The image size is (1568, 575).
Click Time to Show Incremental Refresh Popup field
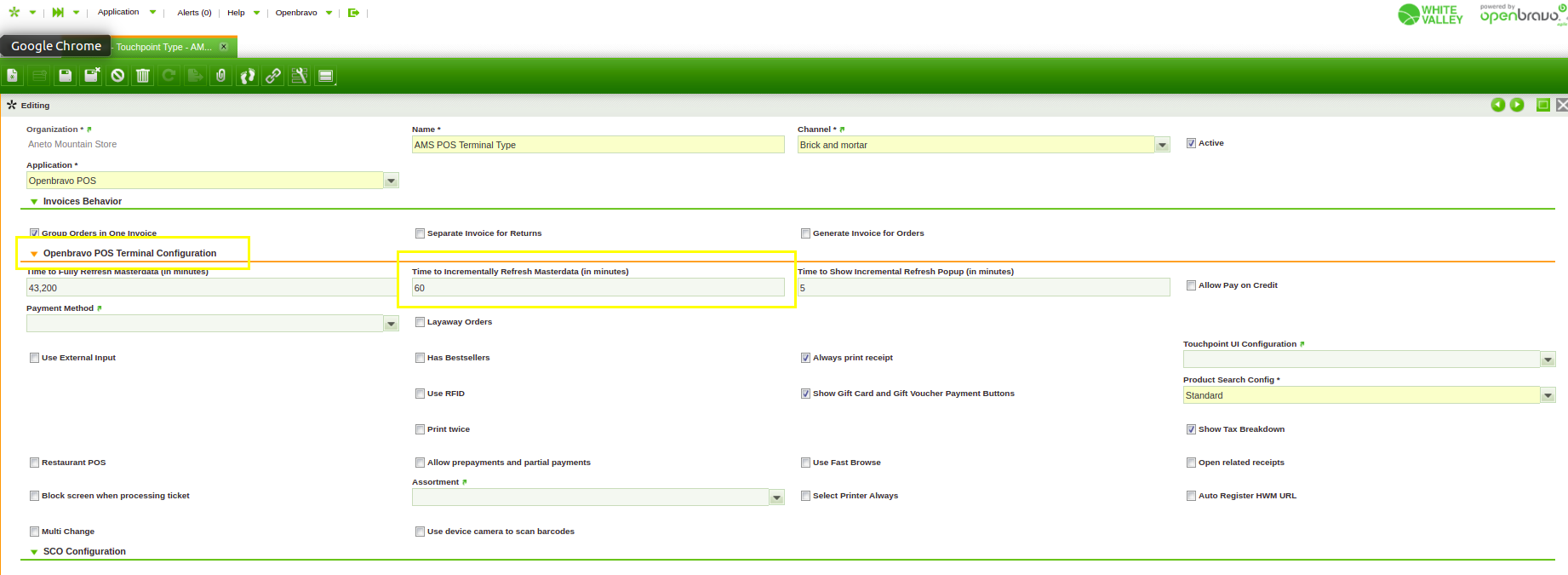984,288
